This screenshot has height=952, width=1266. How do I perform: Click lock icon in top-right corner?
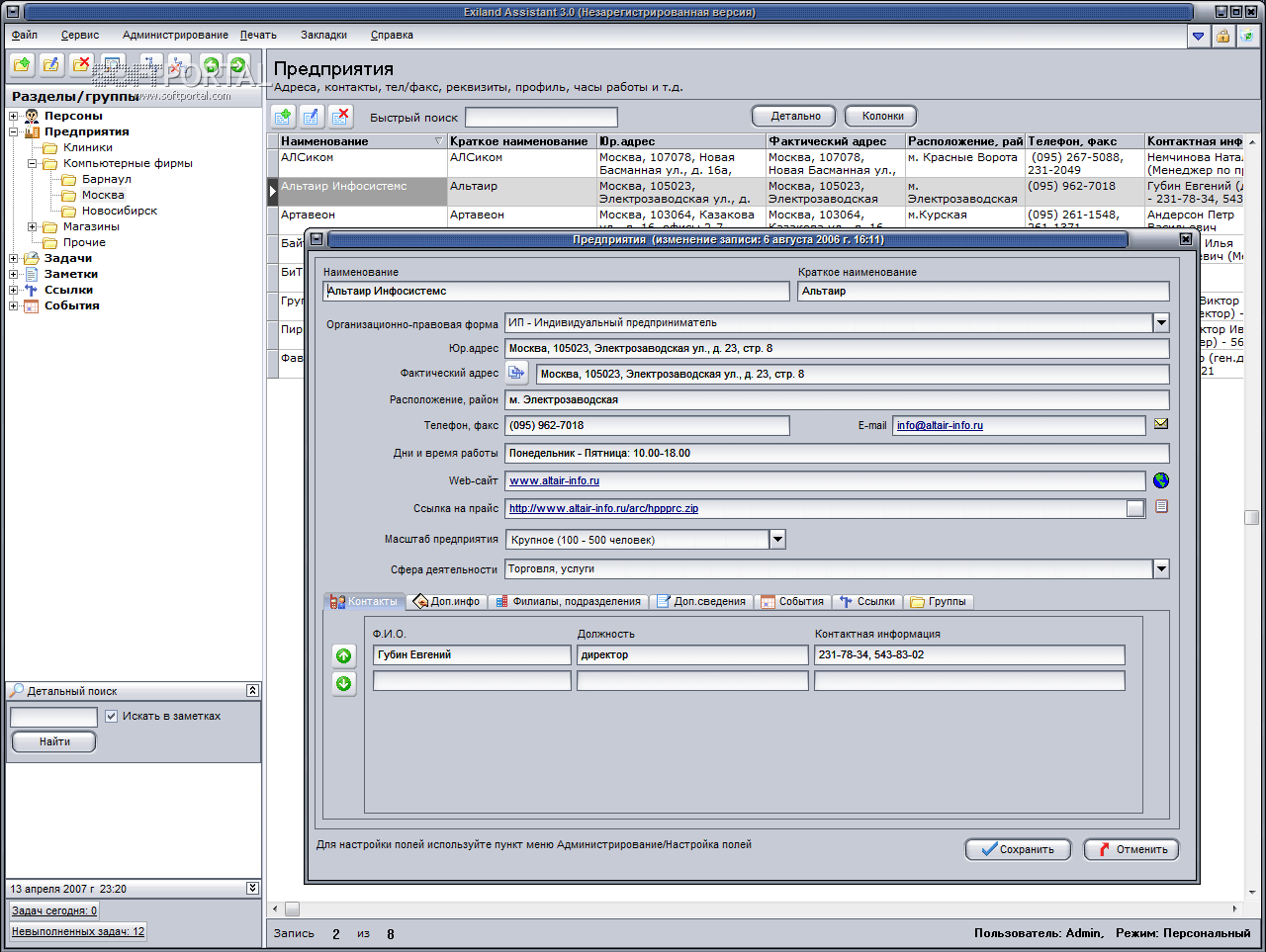coord(1222,36)
